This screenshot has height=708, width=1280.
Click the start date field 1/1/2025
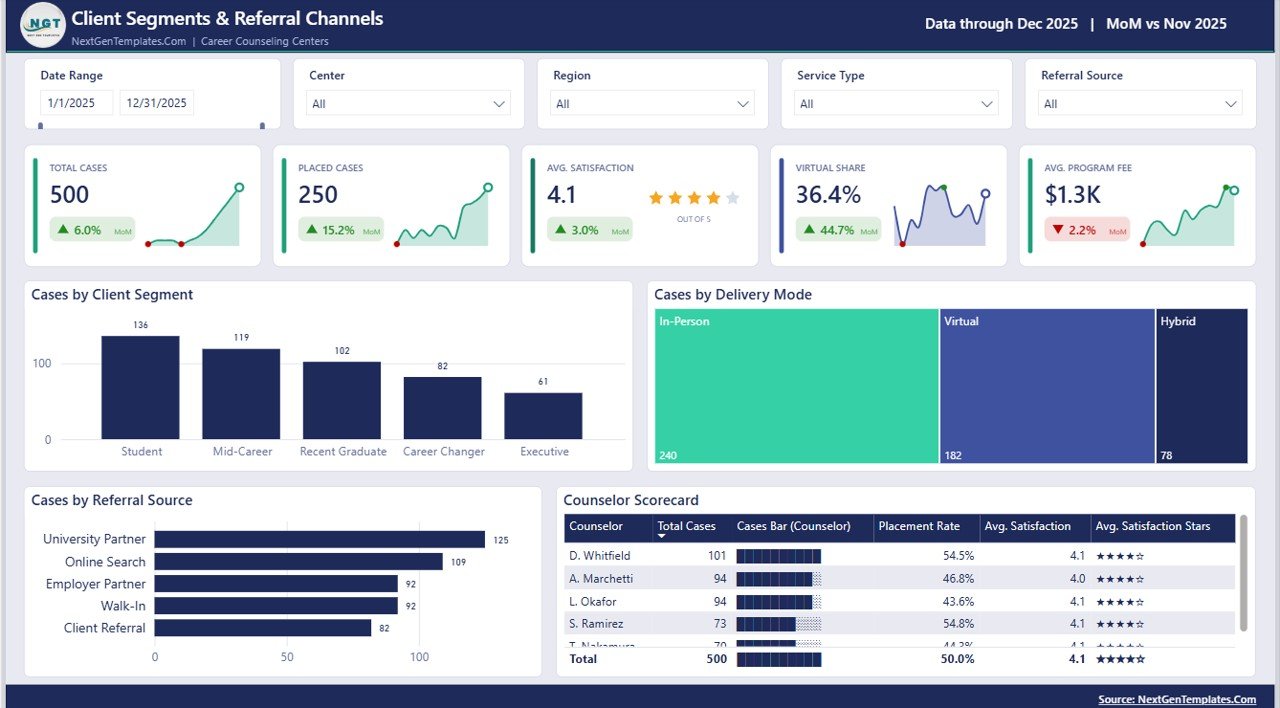(x=76, y=103)
